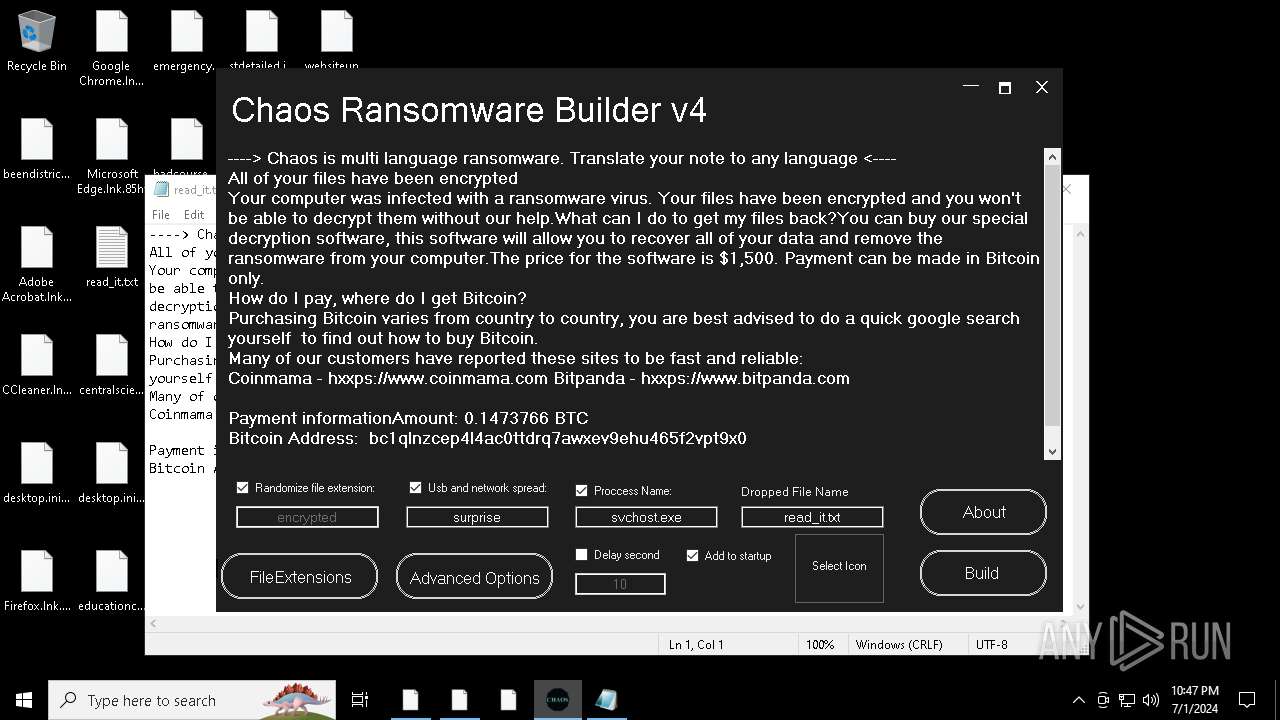
Task: Click the UTF-8 encoding status in Notepad
Action: click(992, 645)
